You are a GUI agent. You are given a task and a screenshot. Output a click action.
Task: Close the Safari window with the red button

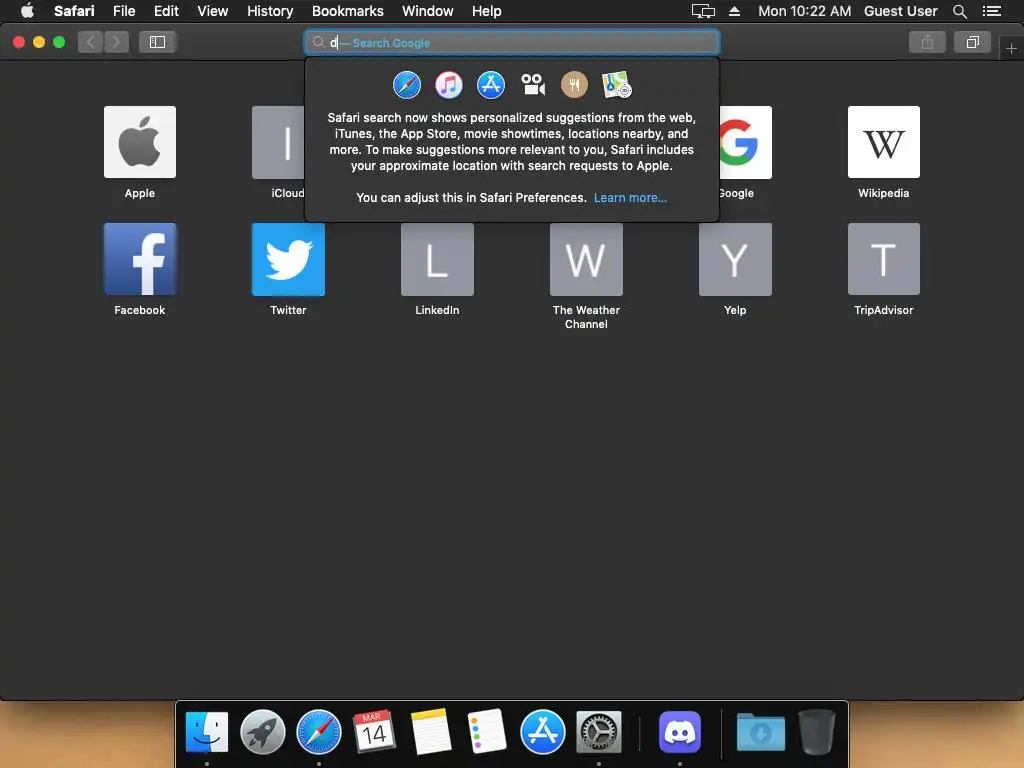tap(19, 42)
